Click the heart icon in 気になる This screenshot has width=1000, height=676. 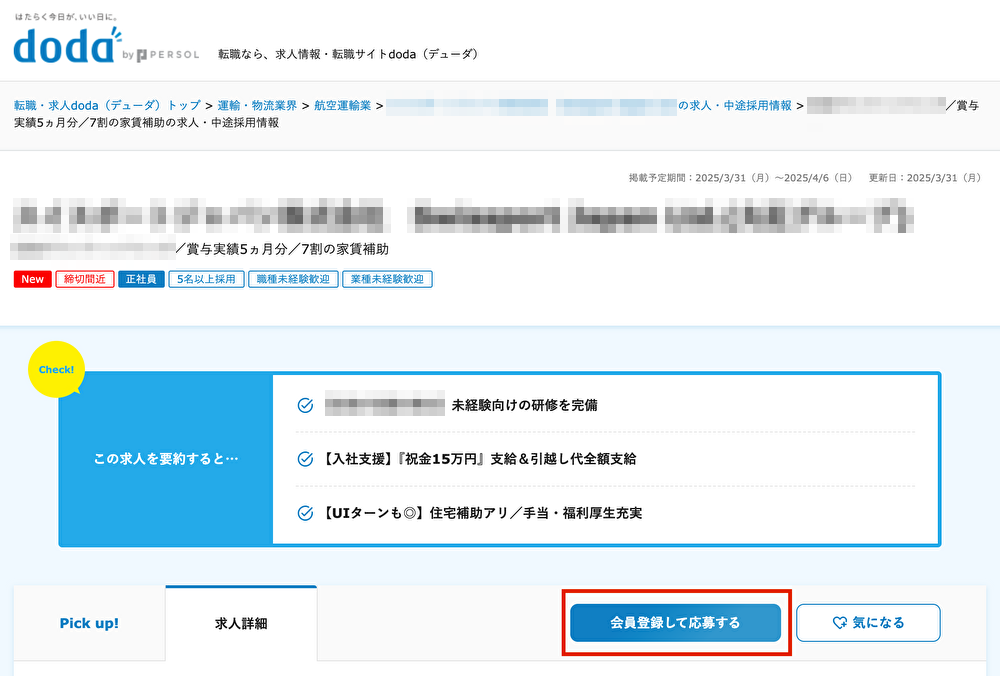click(840, 622)
